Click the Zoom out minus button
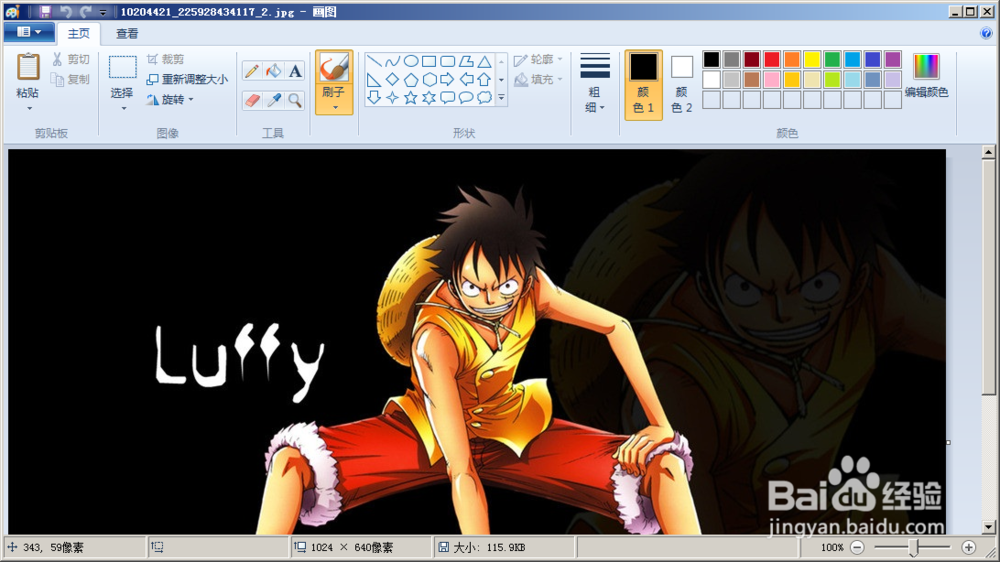Viewport: 1000px width, 562px height. click(858, 547)
